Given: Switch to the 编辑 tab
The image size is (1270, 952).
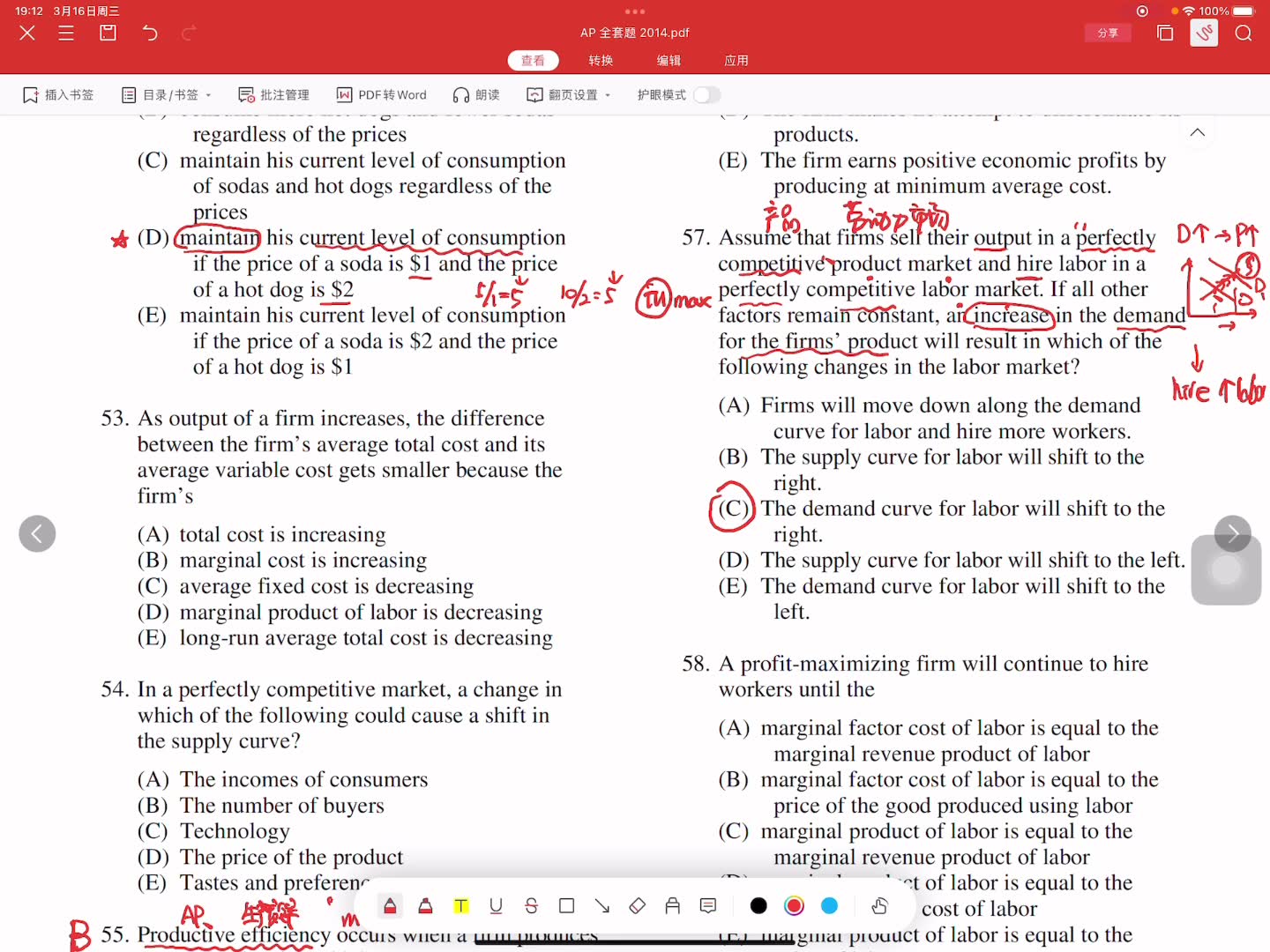Looking at the screenshot, I should coord(669,60).
